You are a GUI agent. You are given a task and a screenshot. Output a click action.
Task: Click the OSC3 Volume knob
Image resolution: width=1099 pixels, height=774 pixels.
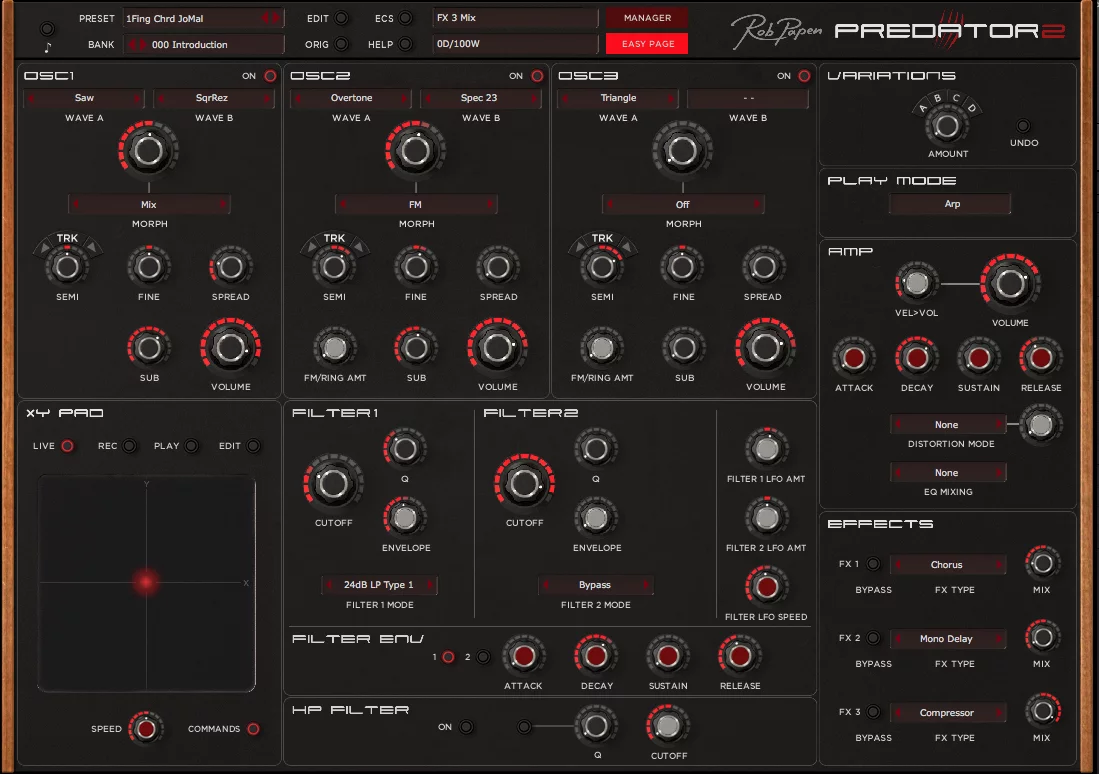[x=765, y=348]
